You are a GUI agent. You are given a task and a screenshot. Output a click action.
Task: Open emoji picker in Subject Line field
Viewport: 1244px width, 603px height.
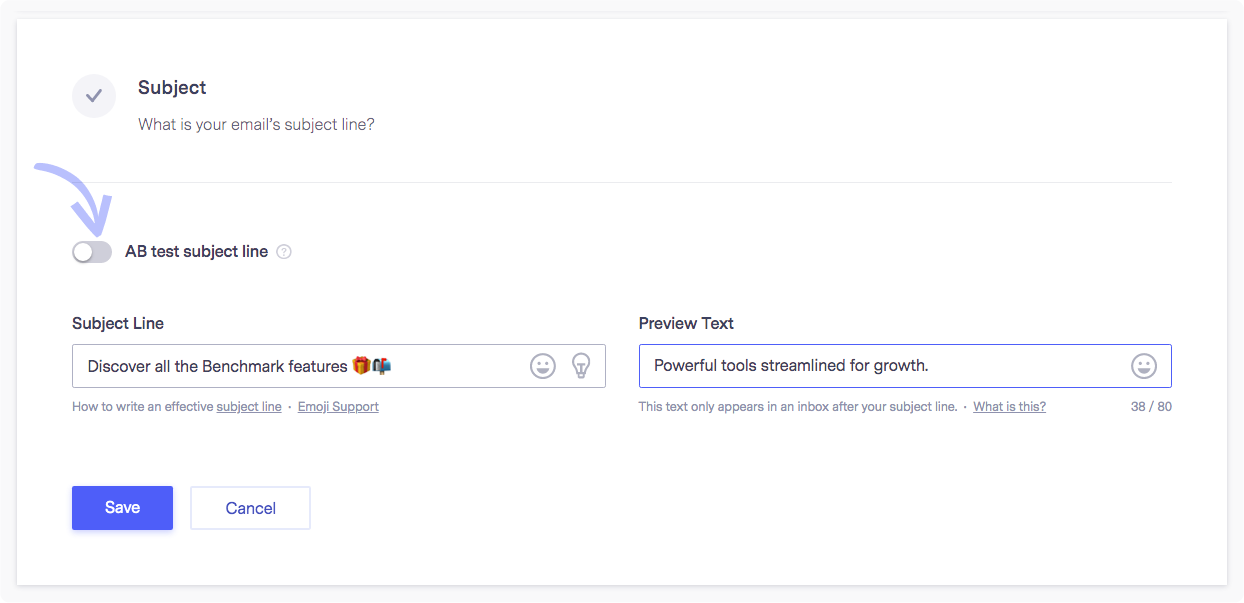(x=543, y=366)
